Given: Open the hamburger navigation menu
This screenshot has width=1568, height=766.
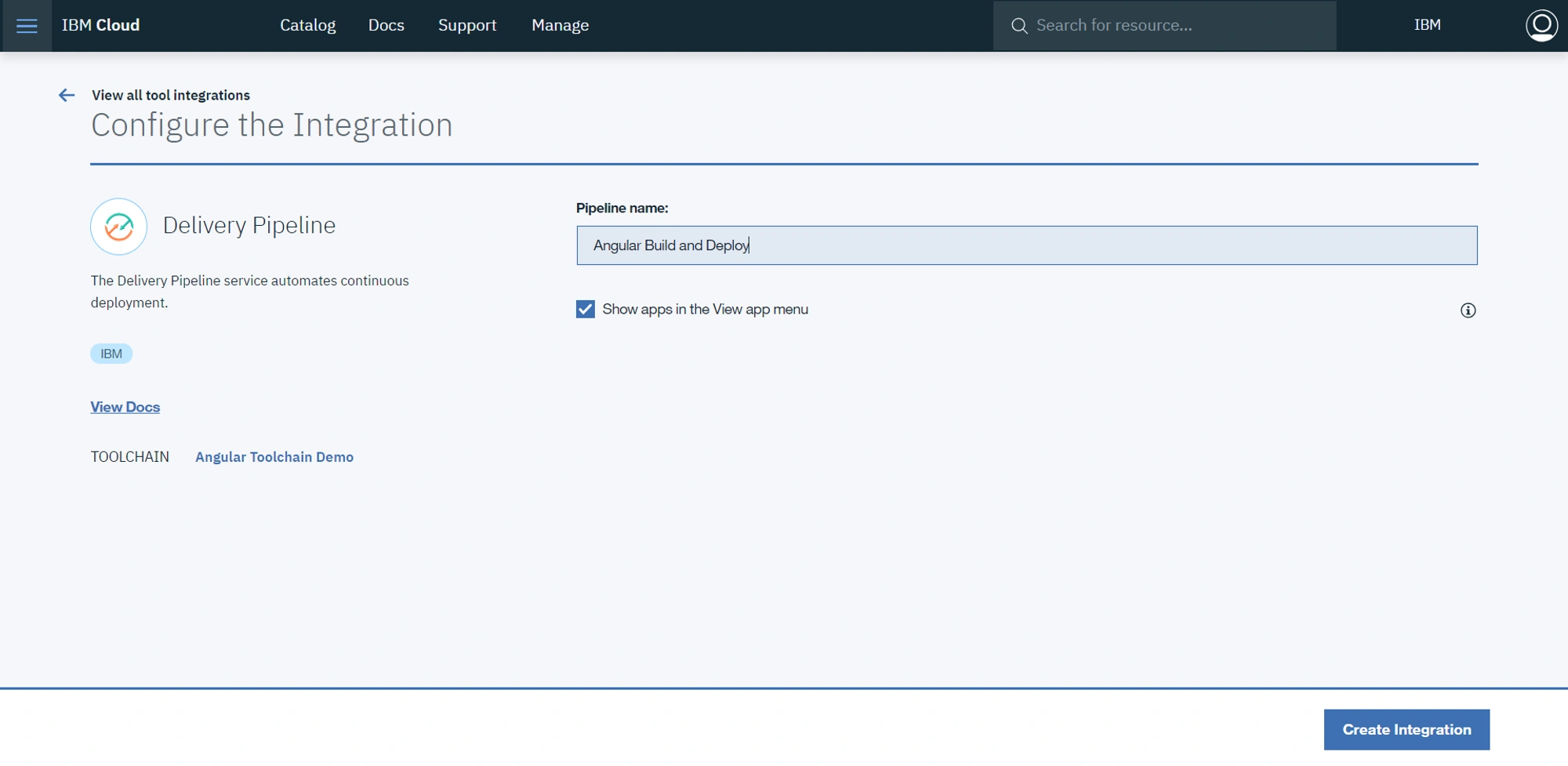Looking at the screenshot, I should pyautogui.click(x=27, y=26).
